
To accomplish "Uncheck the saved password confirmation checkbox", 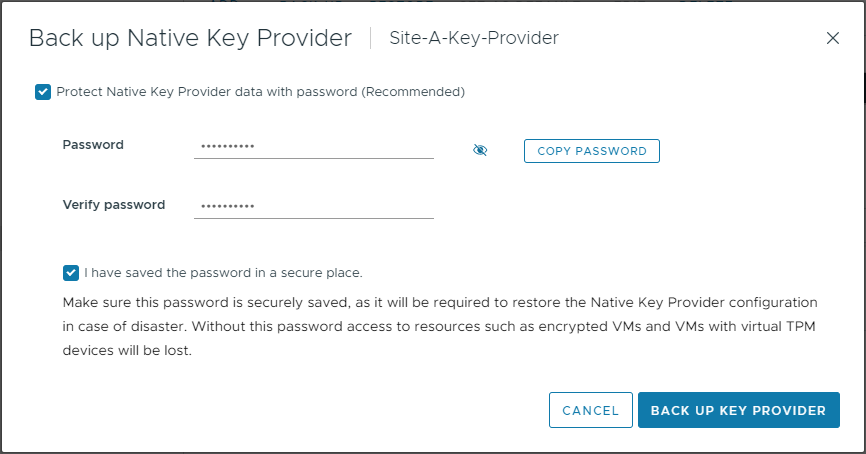I will [71, 273].
